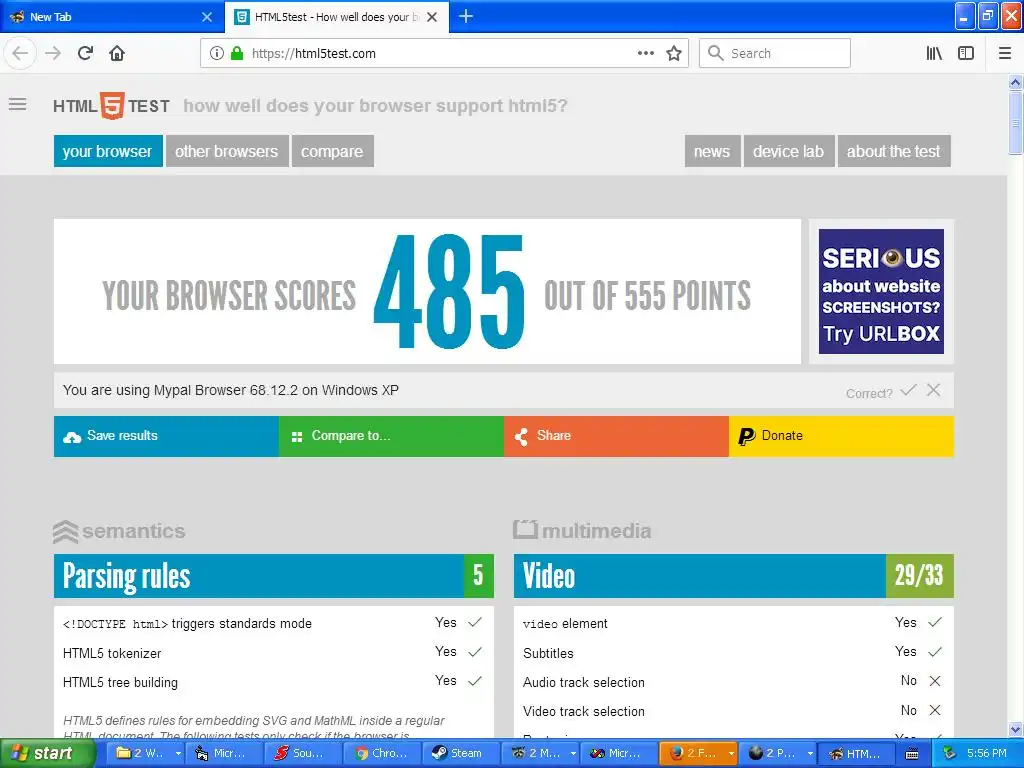Go back using the browser back arrow
Screen dimensions: 1024x768
(x=20, y=54)
